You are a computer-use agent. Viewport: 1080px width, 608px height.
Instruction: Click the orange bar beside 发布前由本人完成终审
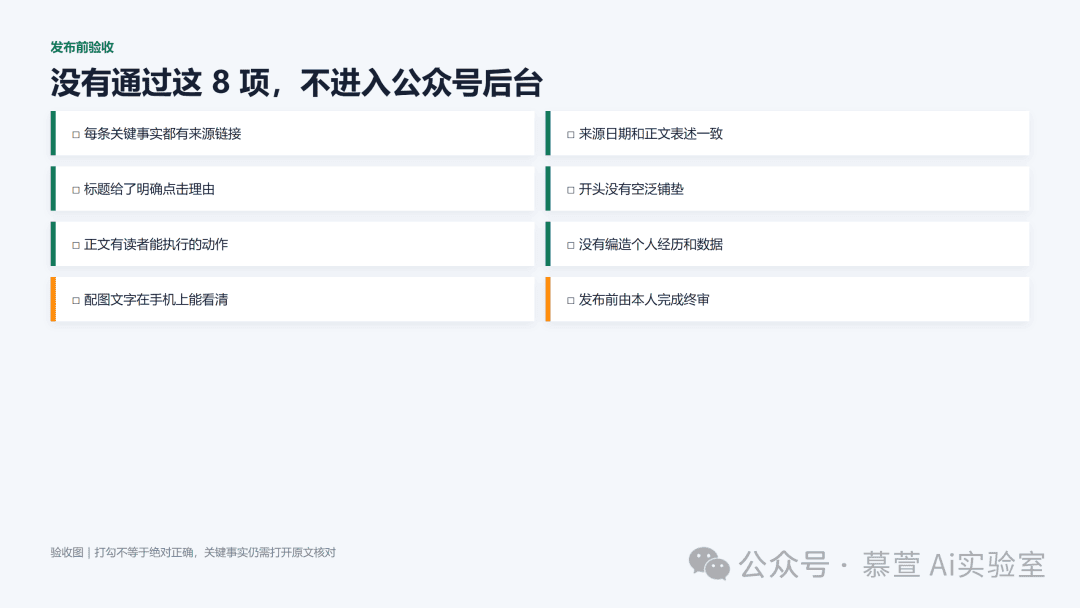tap(548, 299)
